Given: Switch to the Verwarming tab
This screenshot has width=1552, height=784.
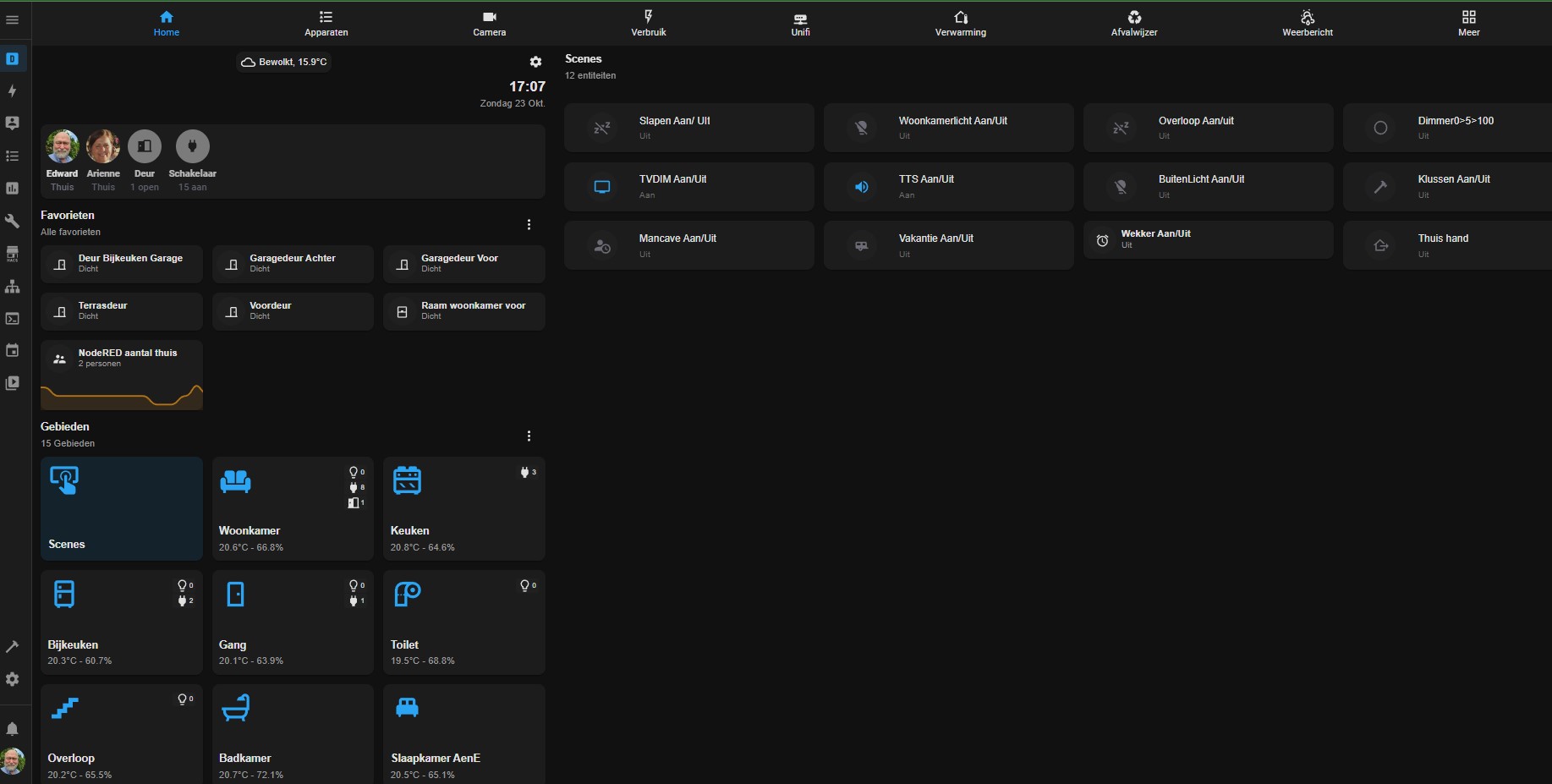Looking at the screenshot, I should pyautogui.click(x=960, y=23).
